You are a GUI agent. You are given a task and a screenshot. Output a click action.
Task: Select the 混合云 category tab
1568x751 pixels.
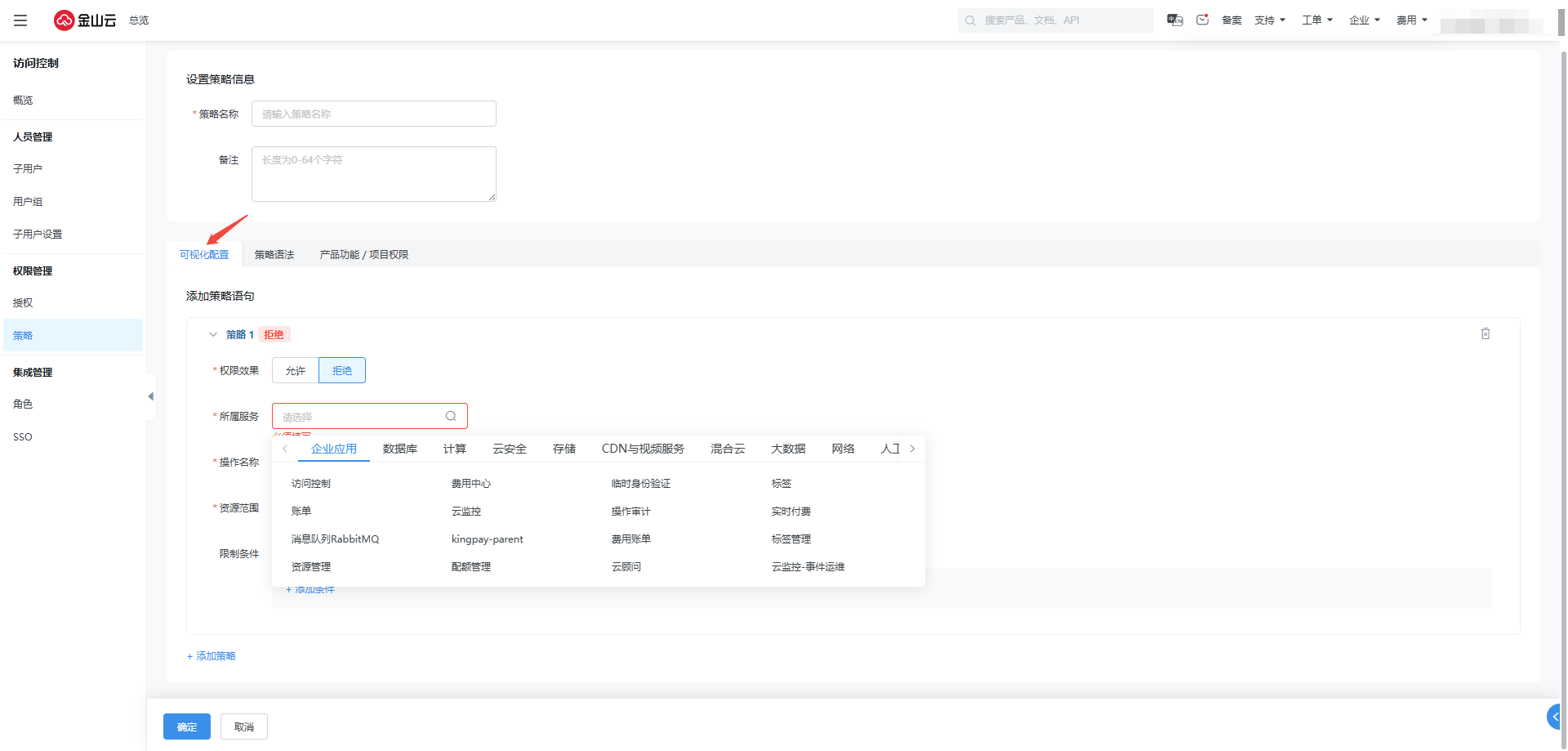click(728, 449)
